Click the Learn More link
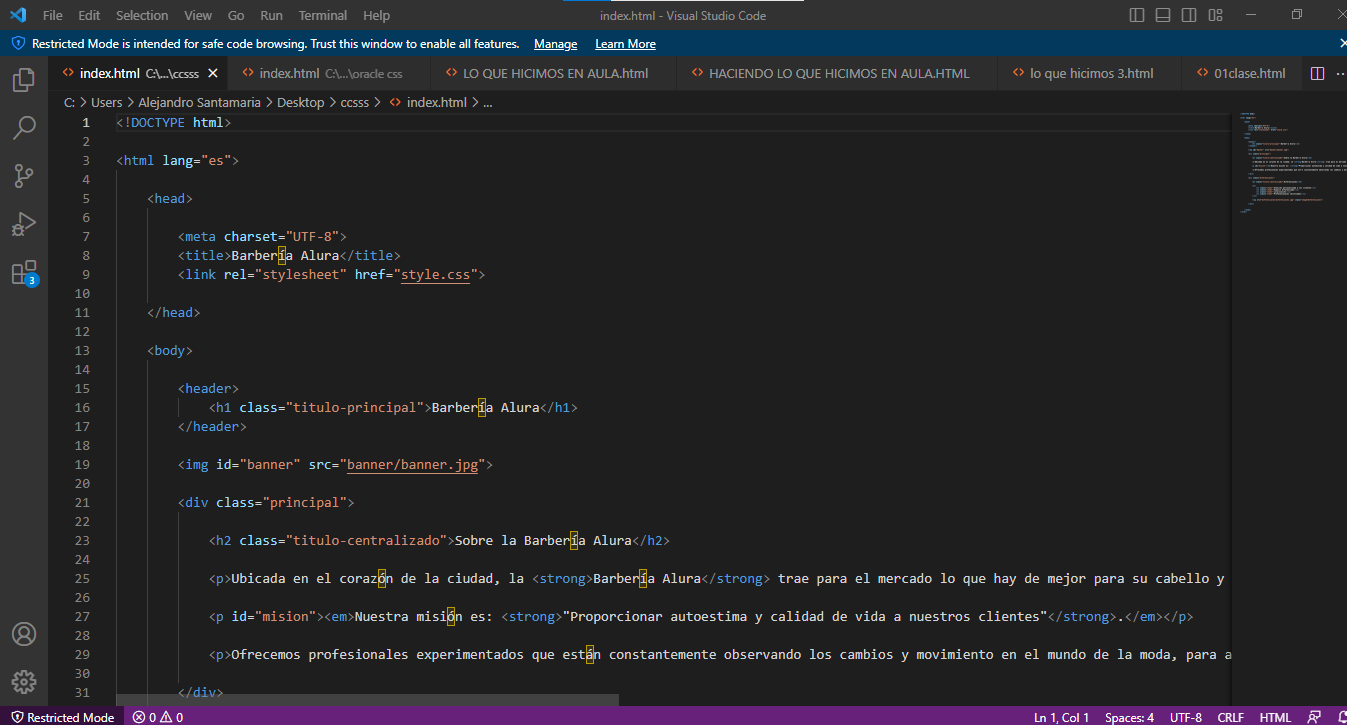 tap(625, 44)
